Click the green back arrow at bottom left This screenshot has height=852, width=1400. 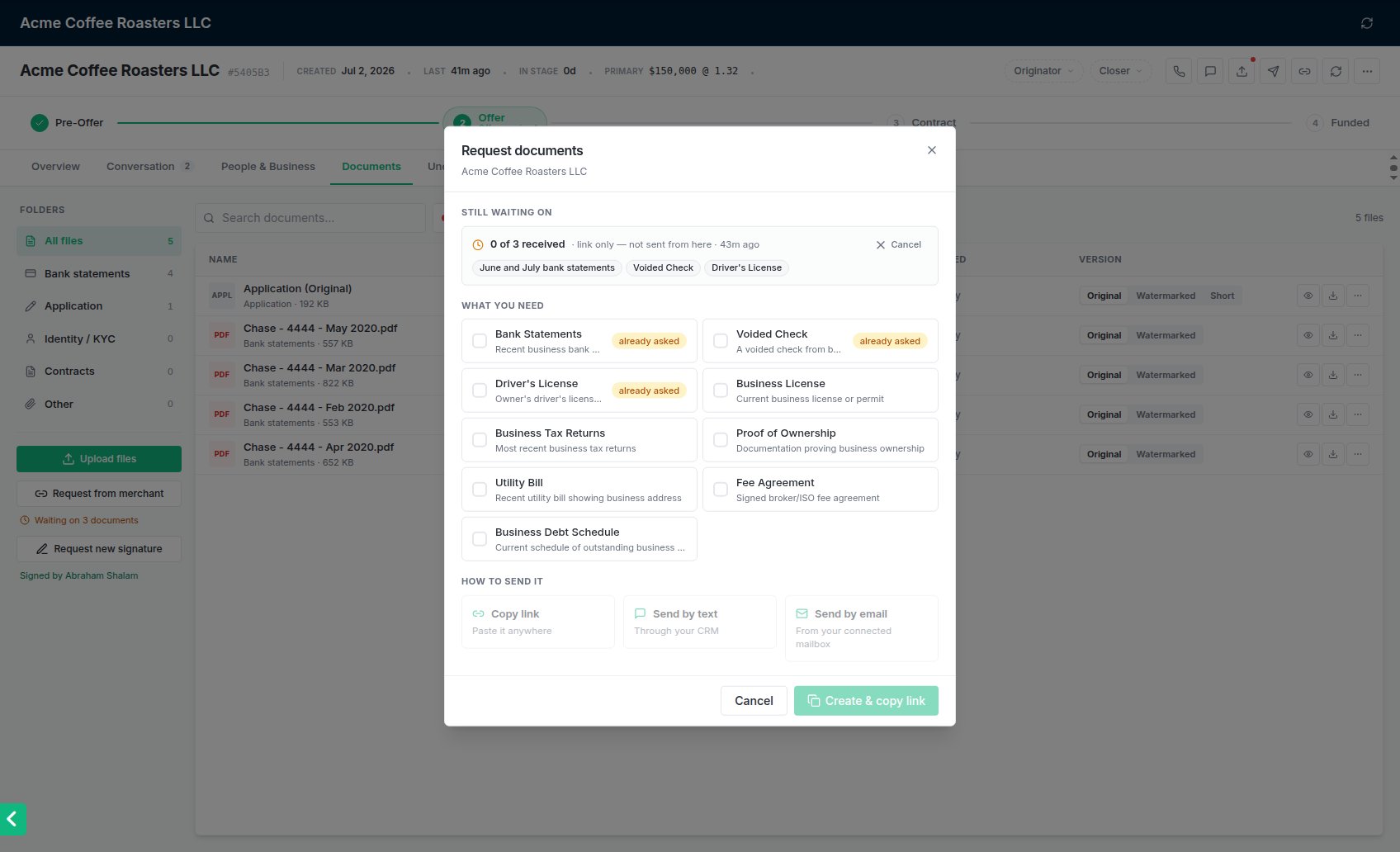(12, 819)
